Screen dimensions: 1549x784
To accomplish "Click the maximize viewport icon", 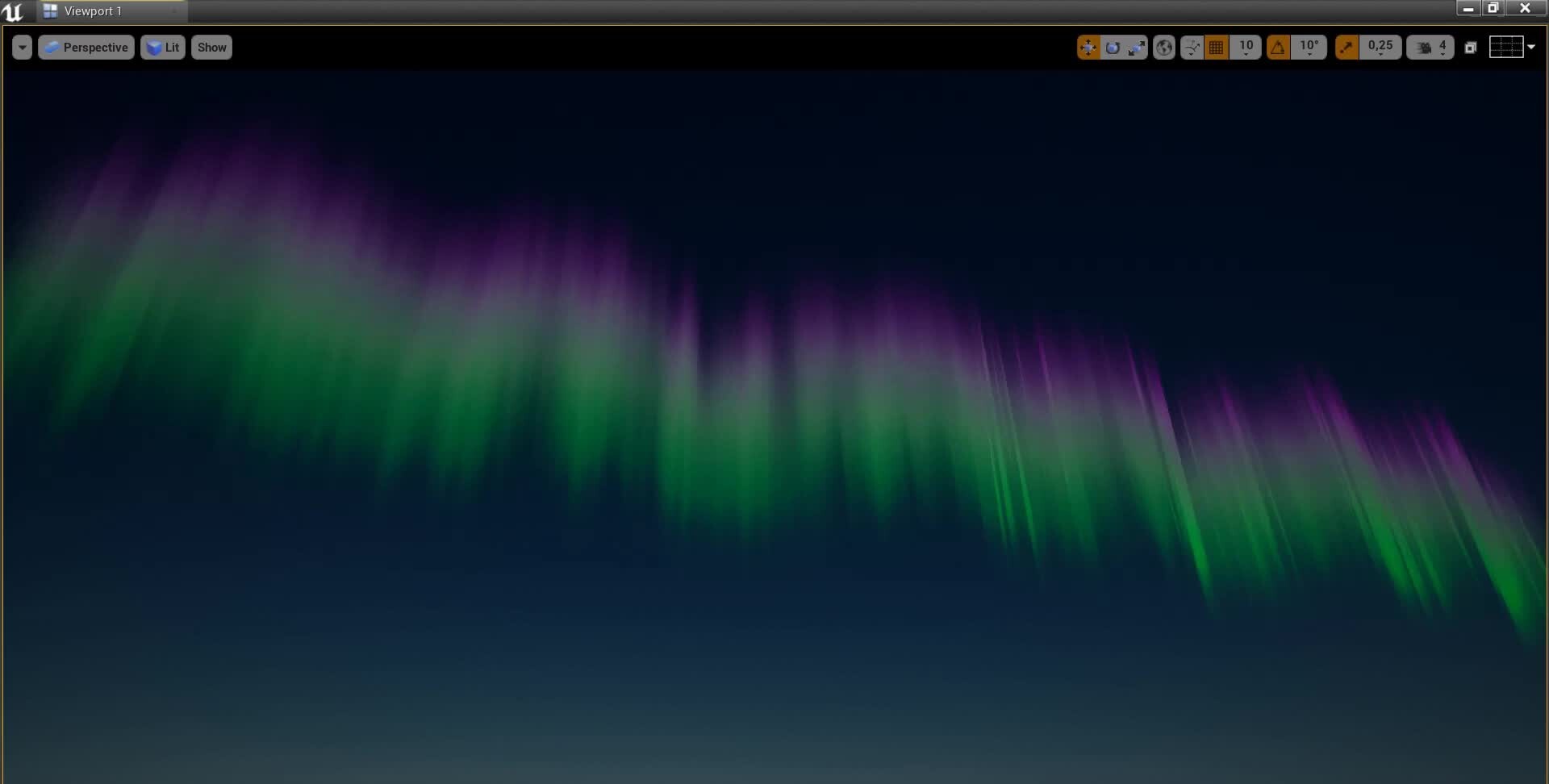I will [1472, 47].
